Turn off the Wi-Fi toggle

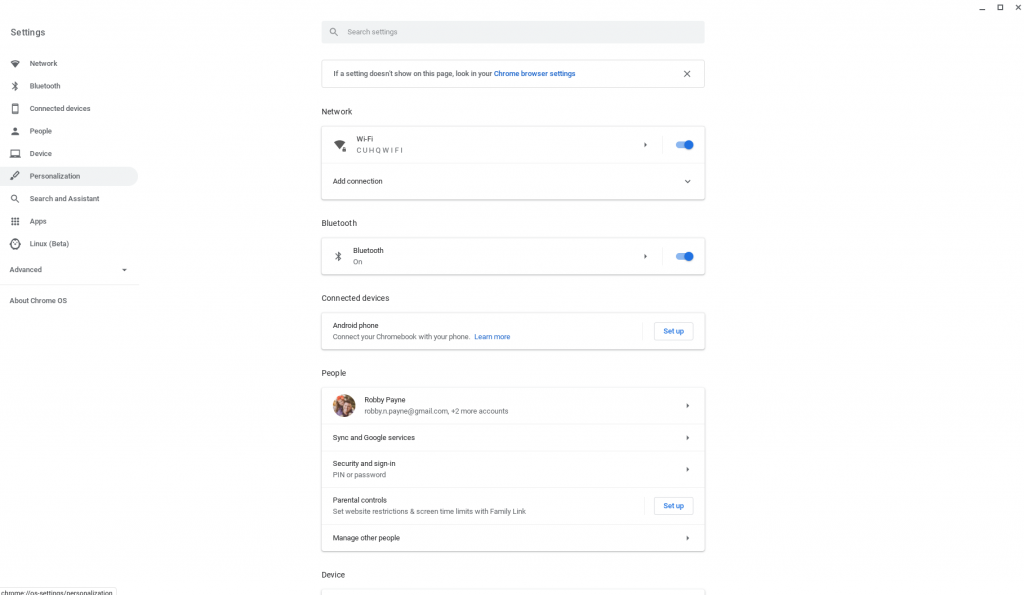pyautogui.click(x=684, y=145)
